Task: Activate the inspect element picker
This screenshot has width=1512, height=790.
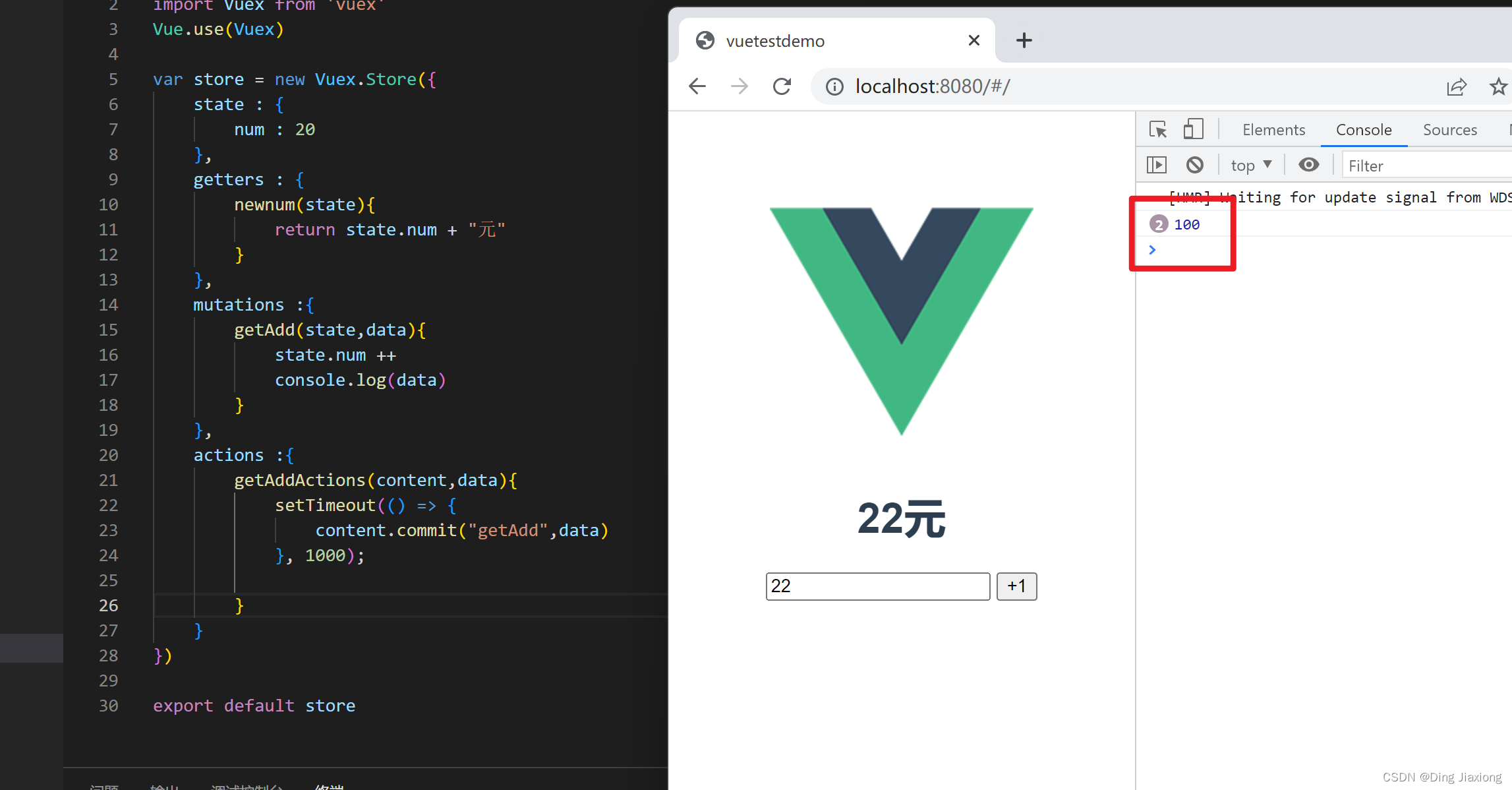Action: coord(1158,129)
